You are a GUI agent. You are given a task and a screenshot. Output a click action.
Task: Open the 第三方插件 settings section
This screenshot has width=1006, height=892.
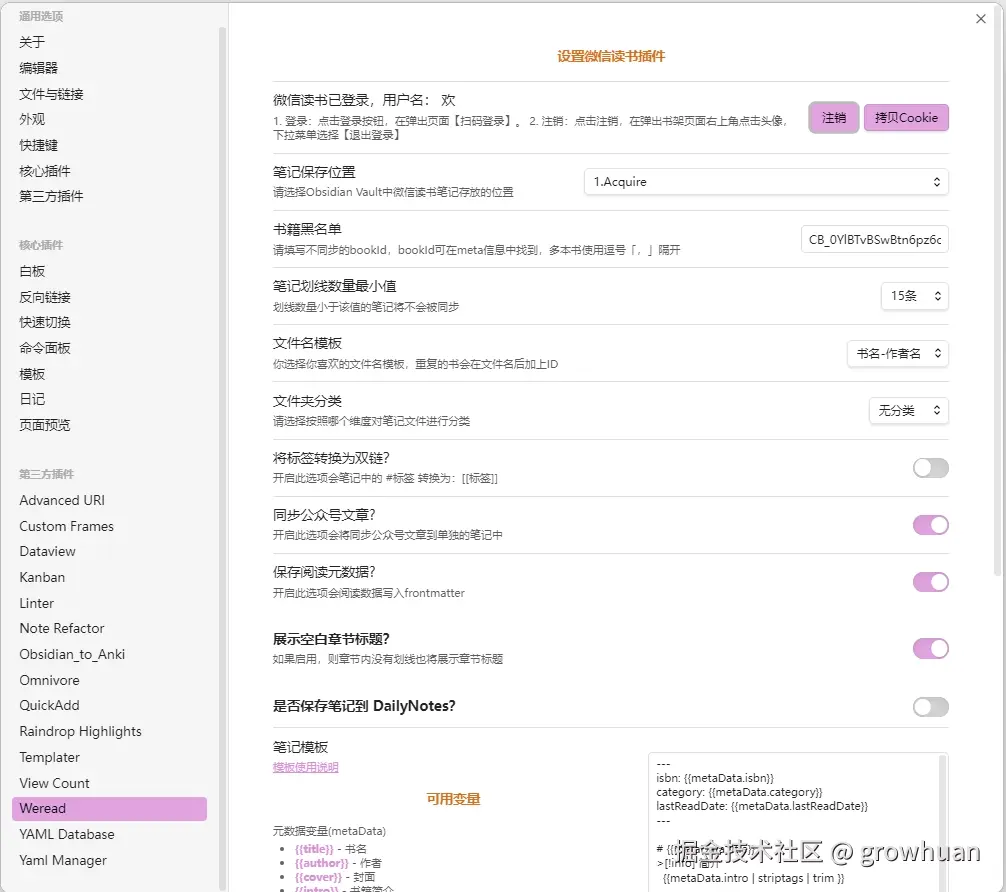coord(51,196)
